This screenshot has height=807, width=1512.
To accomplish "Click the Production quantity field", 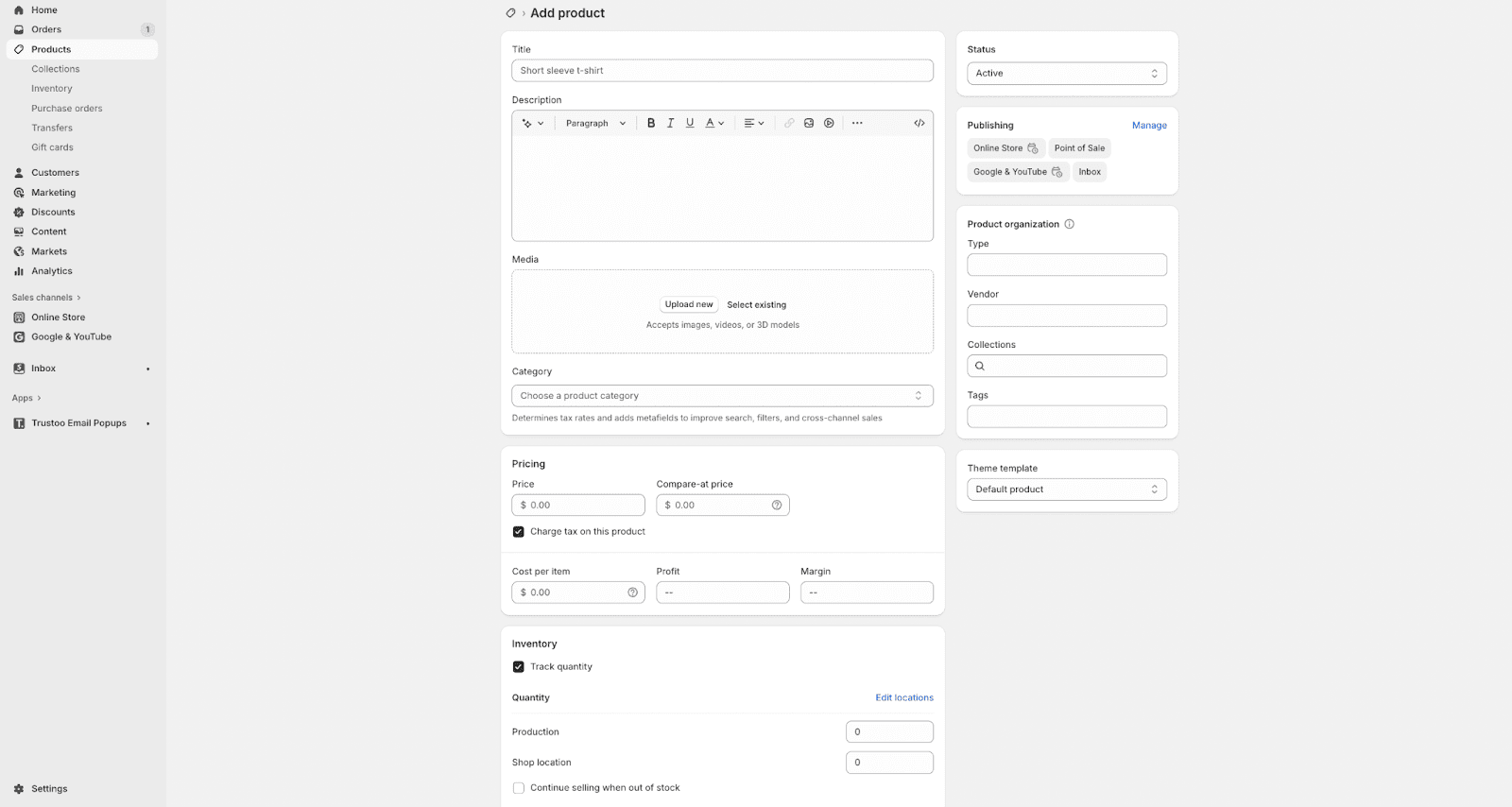I will tap(889, 732).
